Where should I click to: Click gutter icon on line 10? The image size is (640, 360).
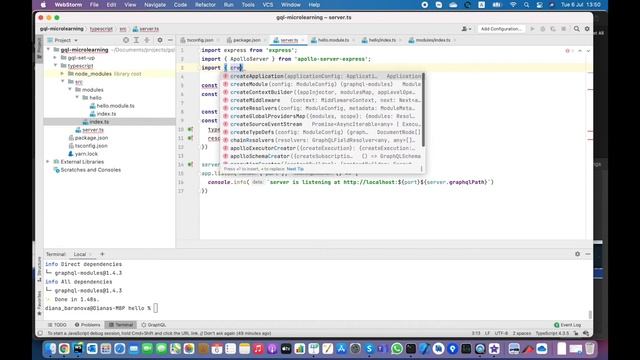[190, 129]
